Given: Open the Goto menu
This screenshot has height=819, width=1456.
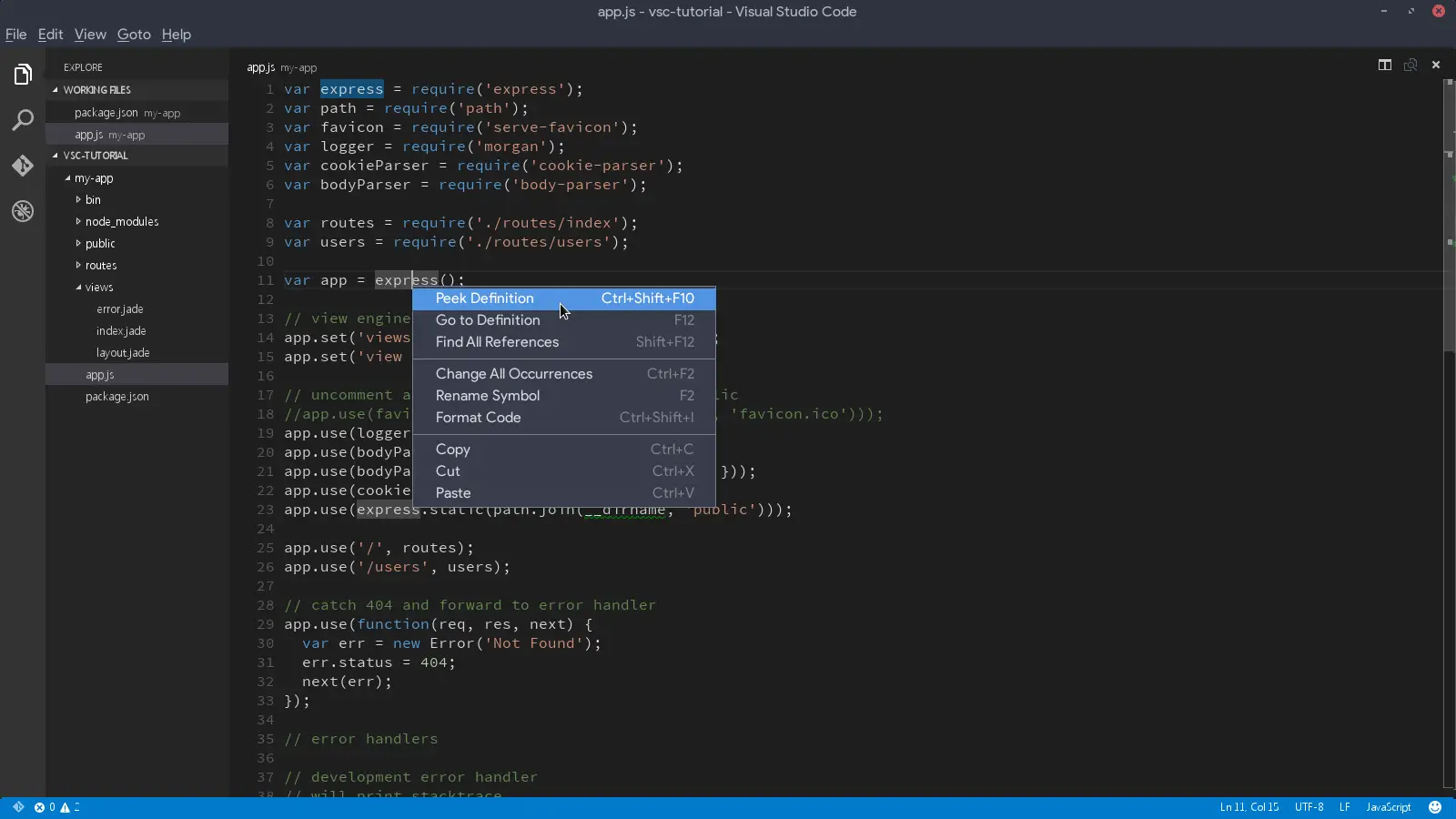Looking at the screenshot, I should [134, 35].
